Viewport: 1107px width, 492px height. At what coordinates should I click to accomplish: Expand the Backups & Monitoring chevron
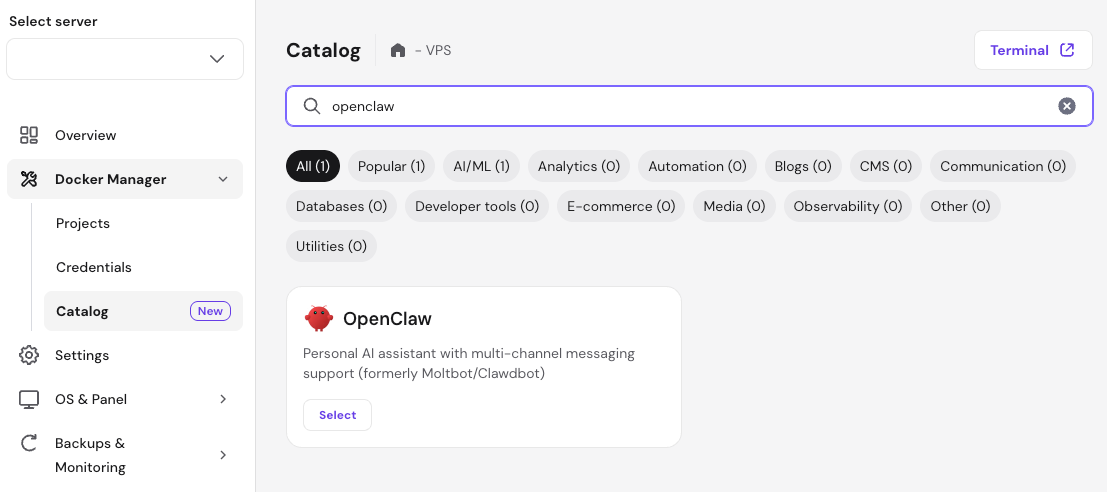point(222,455)
